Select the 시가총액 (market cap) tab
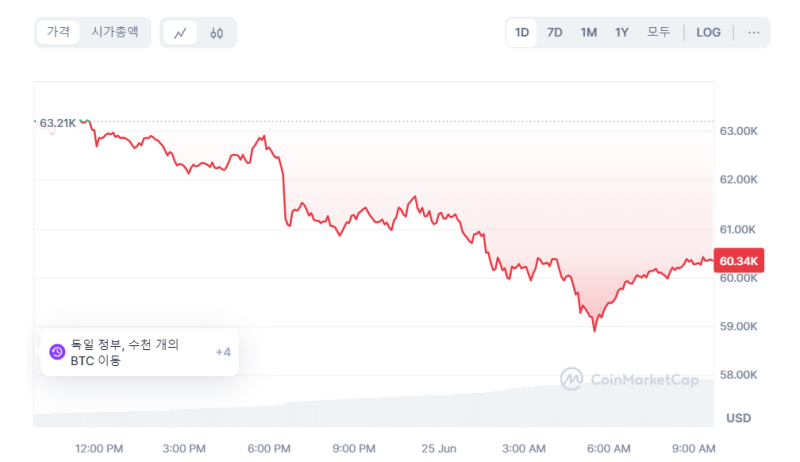The image size is (800, 462). point(115,32)
